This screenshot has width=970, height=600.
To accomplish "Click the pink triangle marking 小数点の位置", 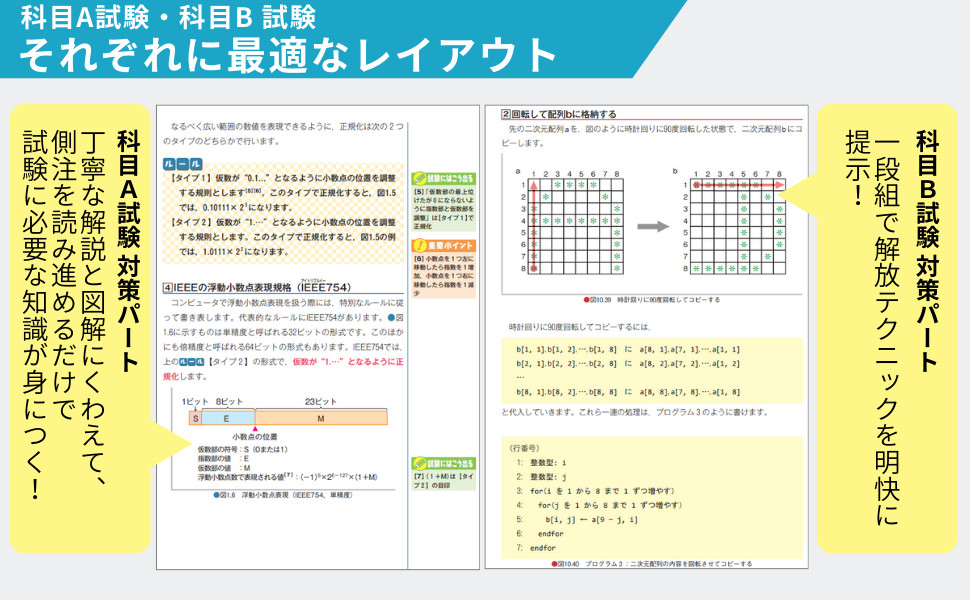I will coord(255,428).
